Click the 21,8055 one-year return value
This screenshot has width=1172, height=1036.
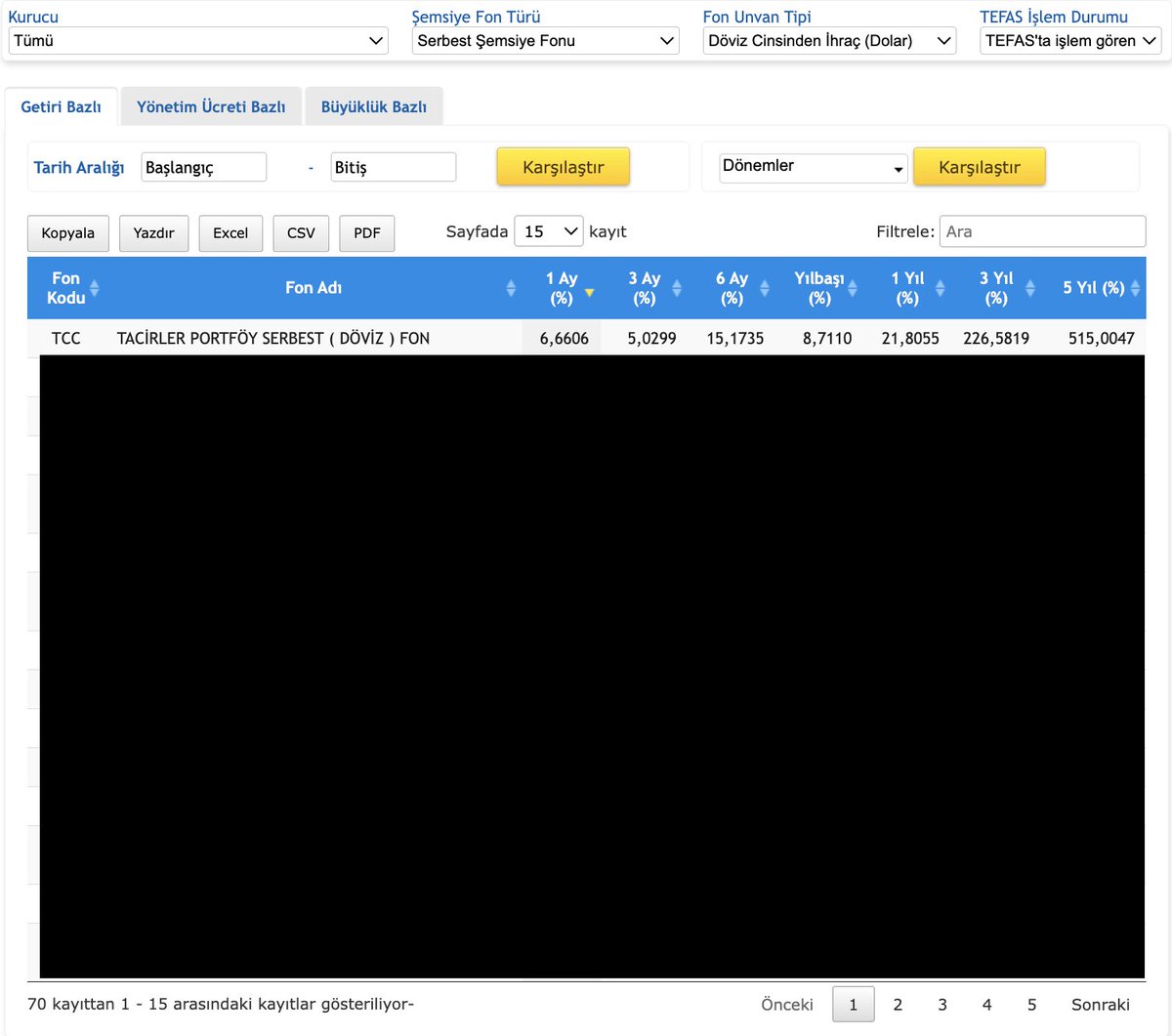pyautogui.click(x=910, y=339)
